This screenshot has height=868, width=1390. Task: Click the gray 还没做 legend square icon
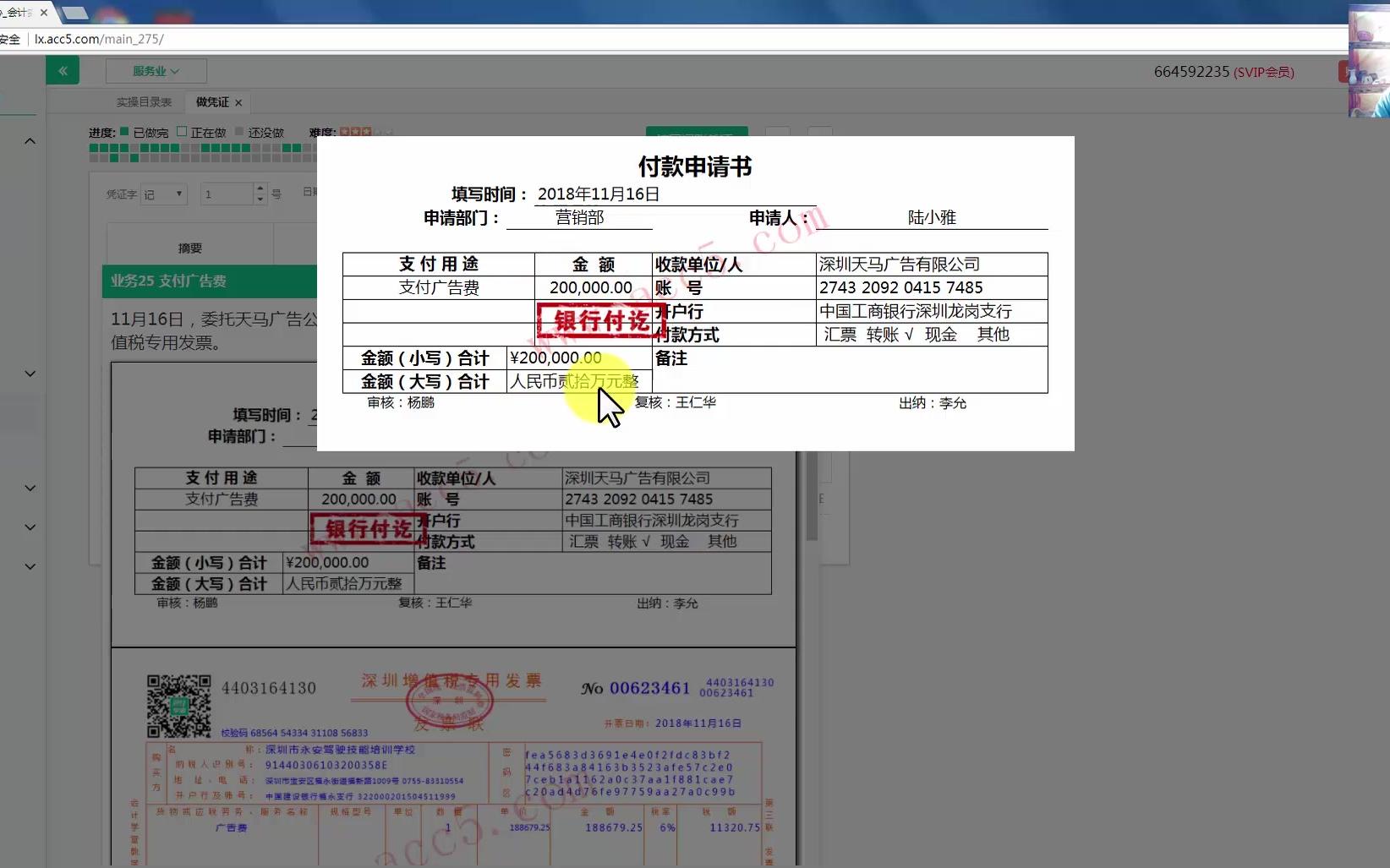tap(239, 132)
